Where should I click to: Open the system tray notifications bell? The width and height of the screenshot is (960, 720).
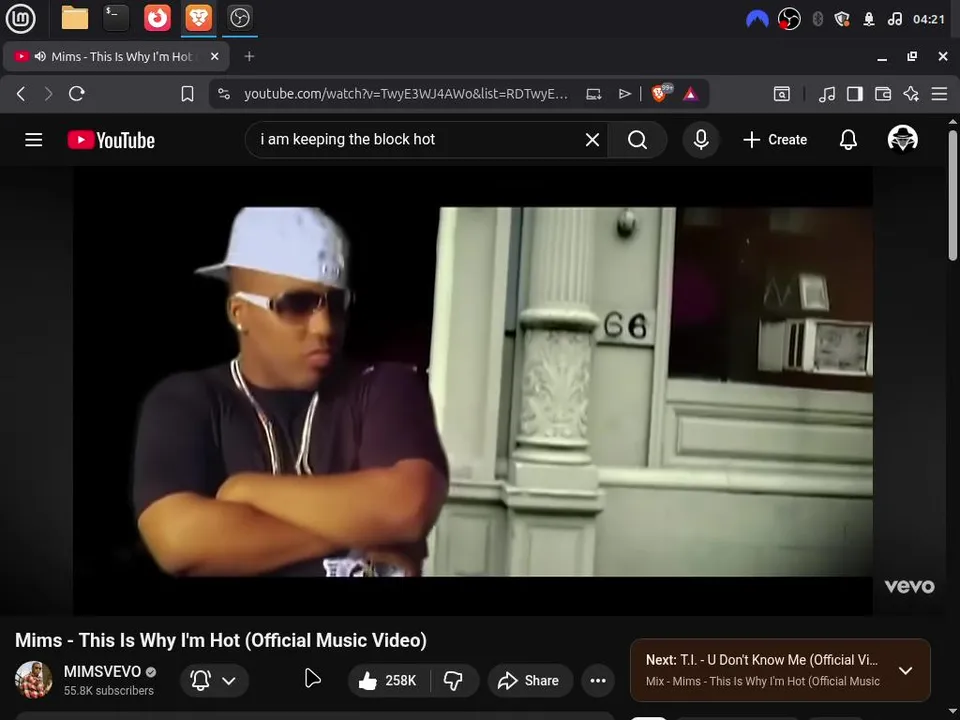tap(869, 19)
